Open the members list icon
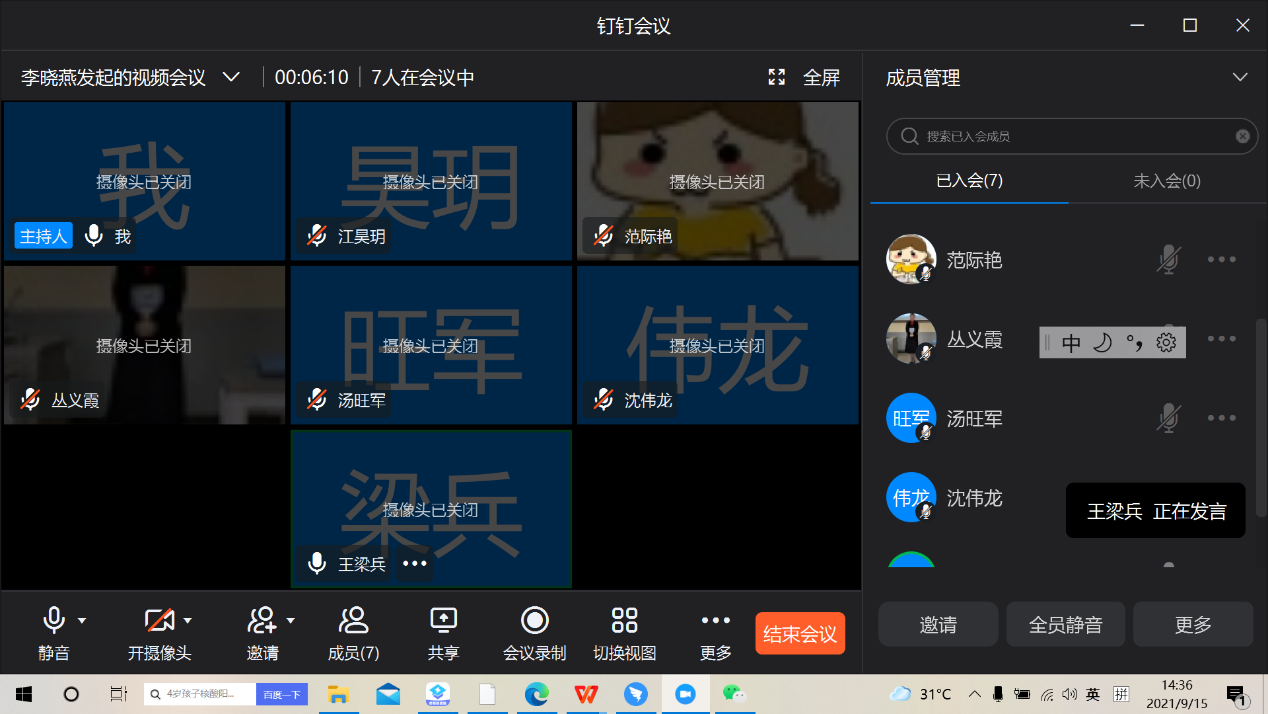The image size is (1268, 714). (353, 621)
